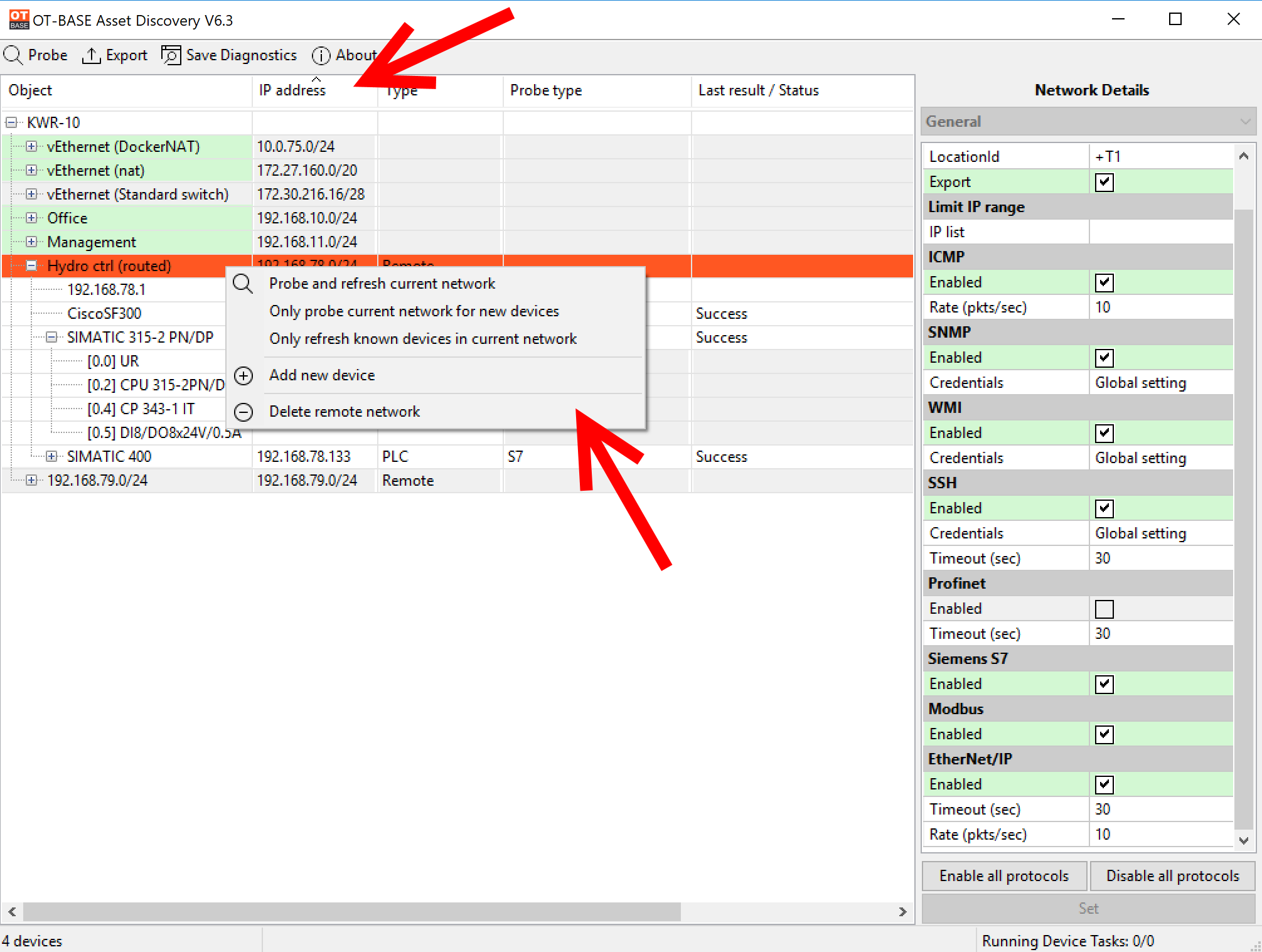The height and width of the screenshot is (952, 1262).
Task: Sort by the Object column header
Action: 126,90
